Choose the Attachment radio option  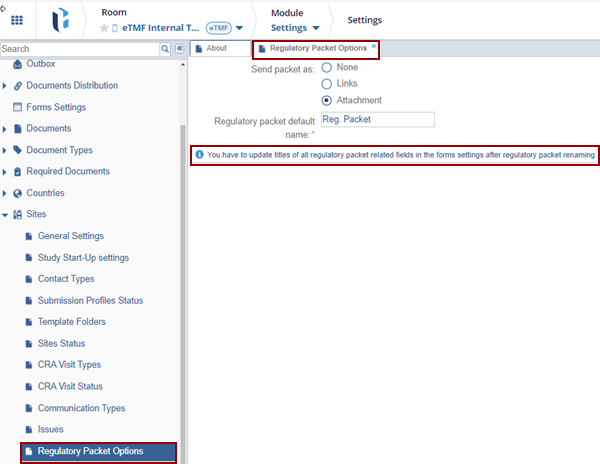[x=326, y=100]
